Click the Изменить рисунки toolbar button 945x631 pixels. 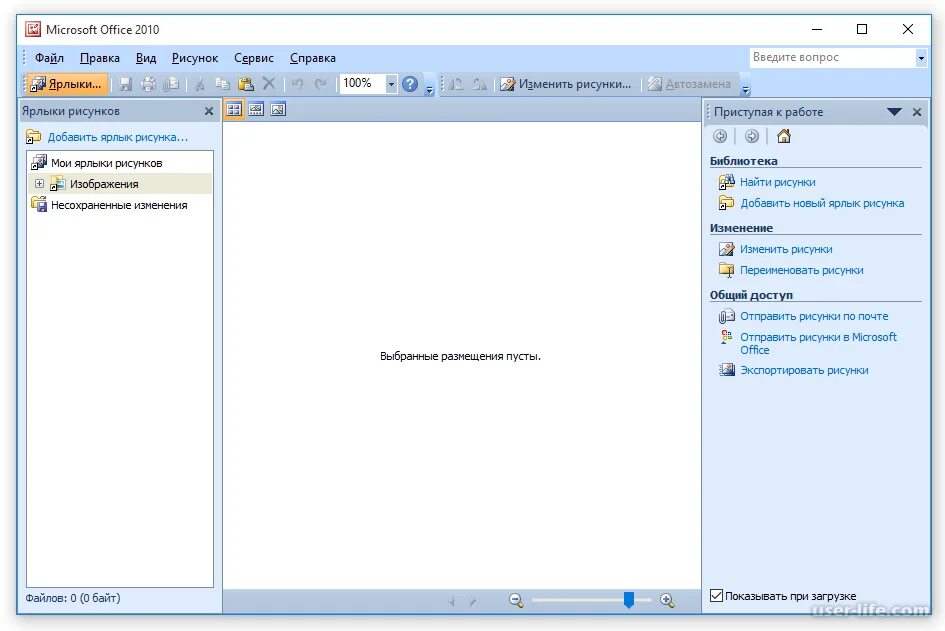[565, 84]
